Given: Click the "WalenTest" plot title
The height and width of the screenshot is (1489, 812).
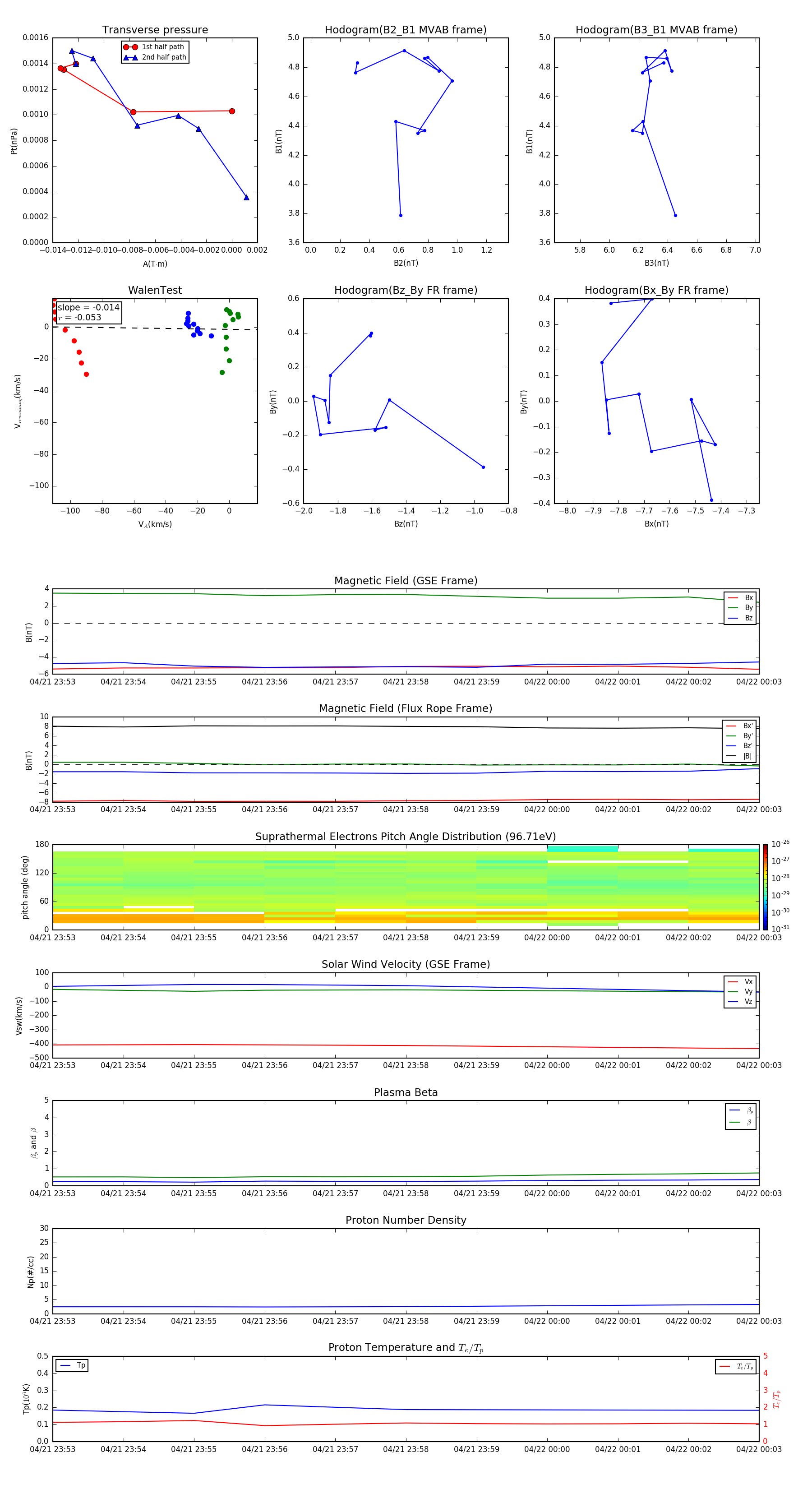Looking at the screenshot, I should click(x=155, y=290).
